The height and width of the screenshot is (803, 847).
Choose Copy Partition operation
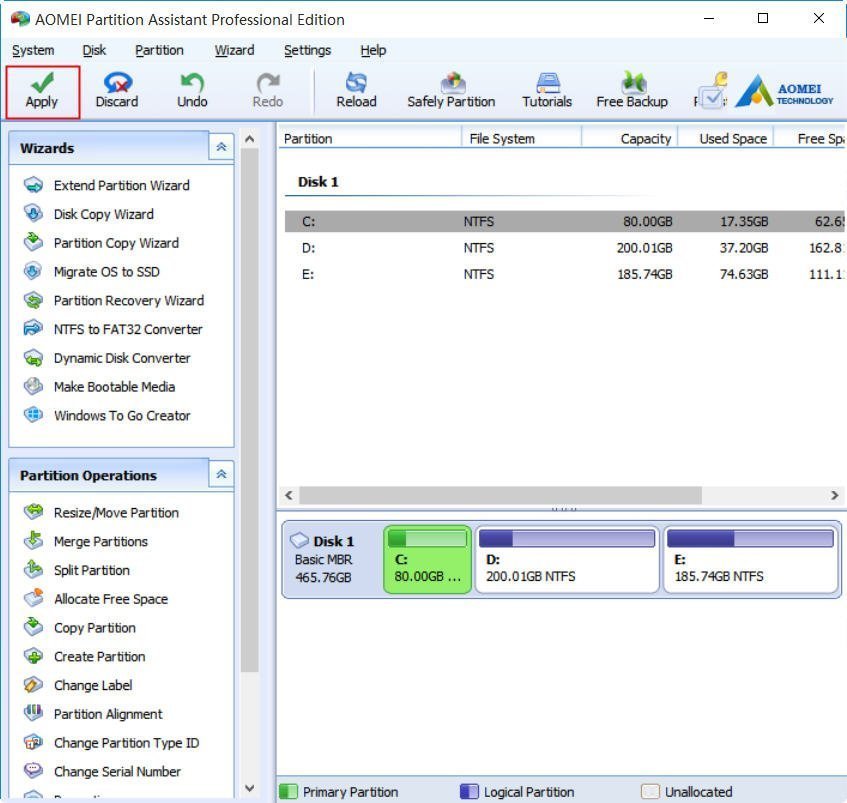(80, 627)
